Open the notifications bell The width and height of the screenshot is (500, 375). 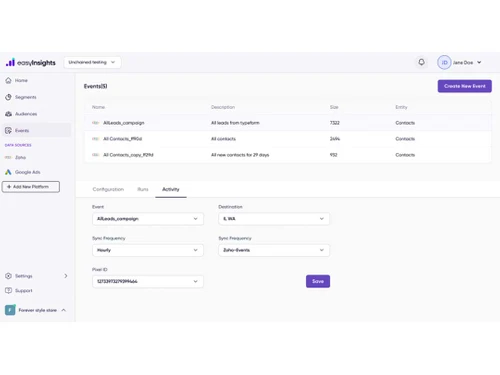point(421,62)
